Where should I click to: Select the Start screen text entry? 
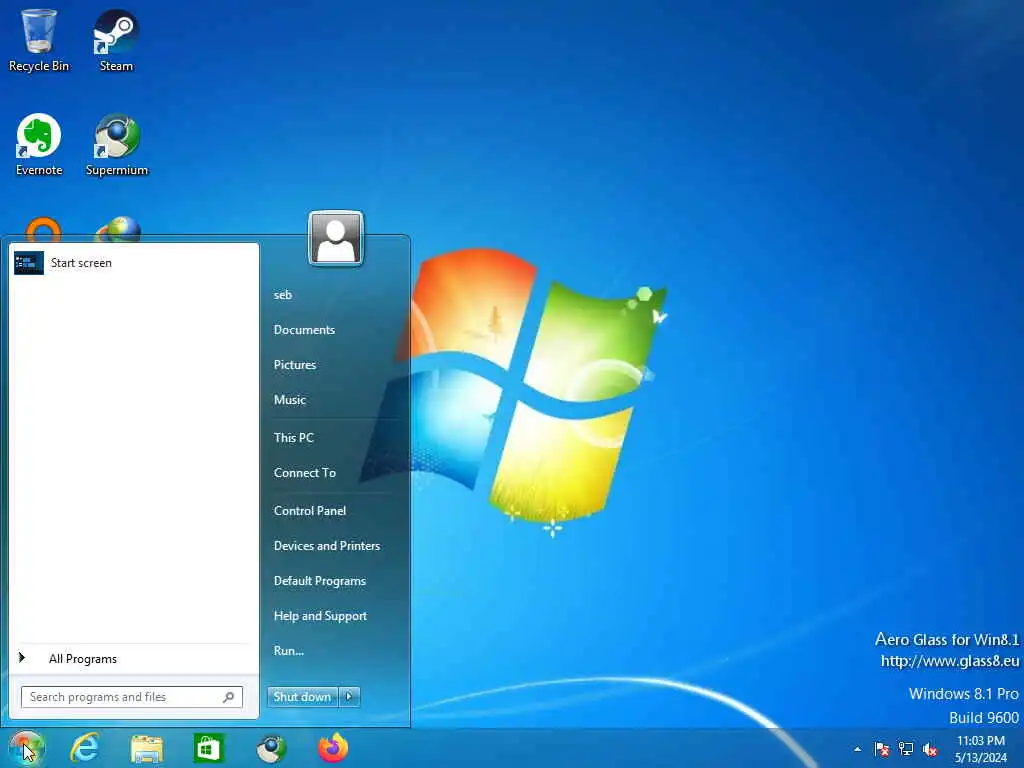(x=81, y=263)
